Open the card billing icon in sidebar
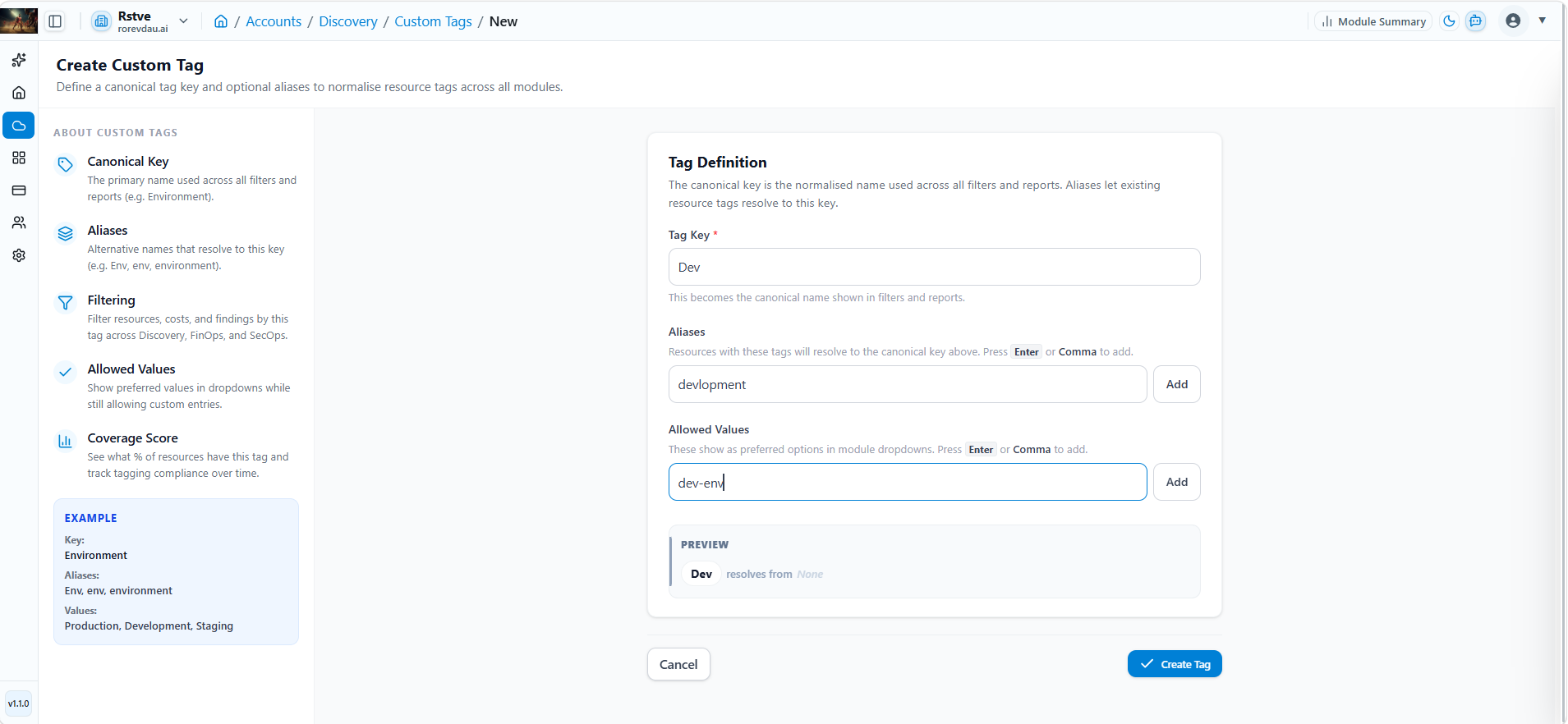The height and width of the screenshot is (724, 1568). [19, 190]
